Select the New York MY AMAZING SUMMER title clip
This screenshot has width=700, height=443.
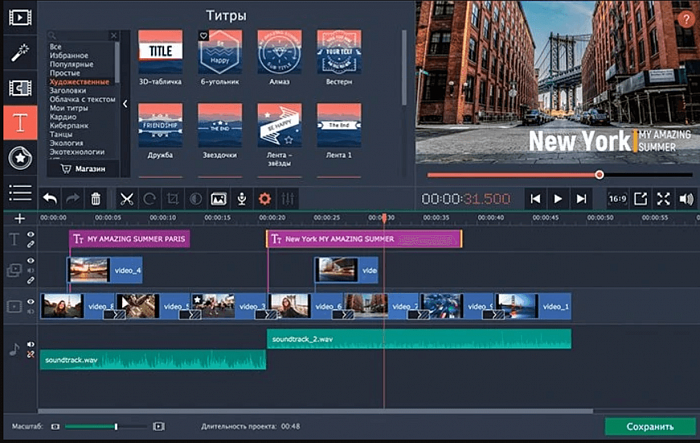click(x=364, y=239)
